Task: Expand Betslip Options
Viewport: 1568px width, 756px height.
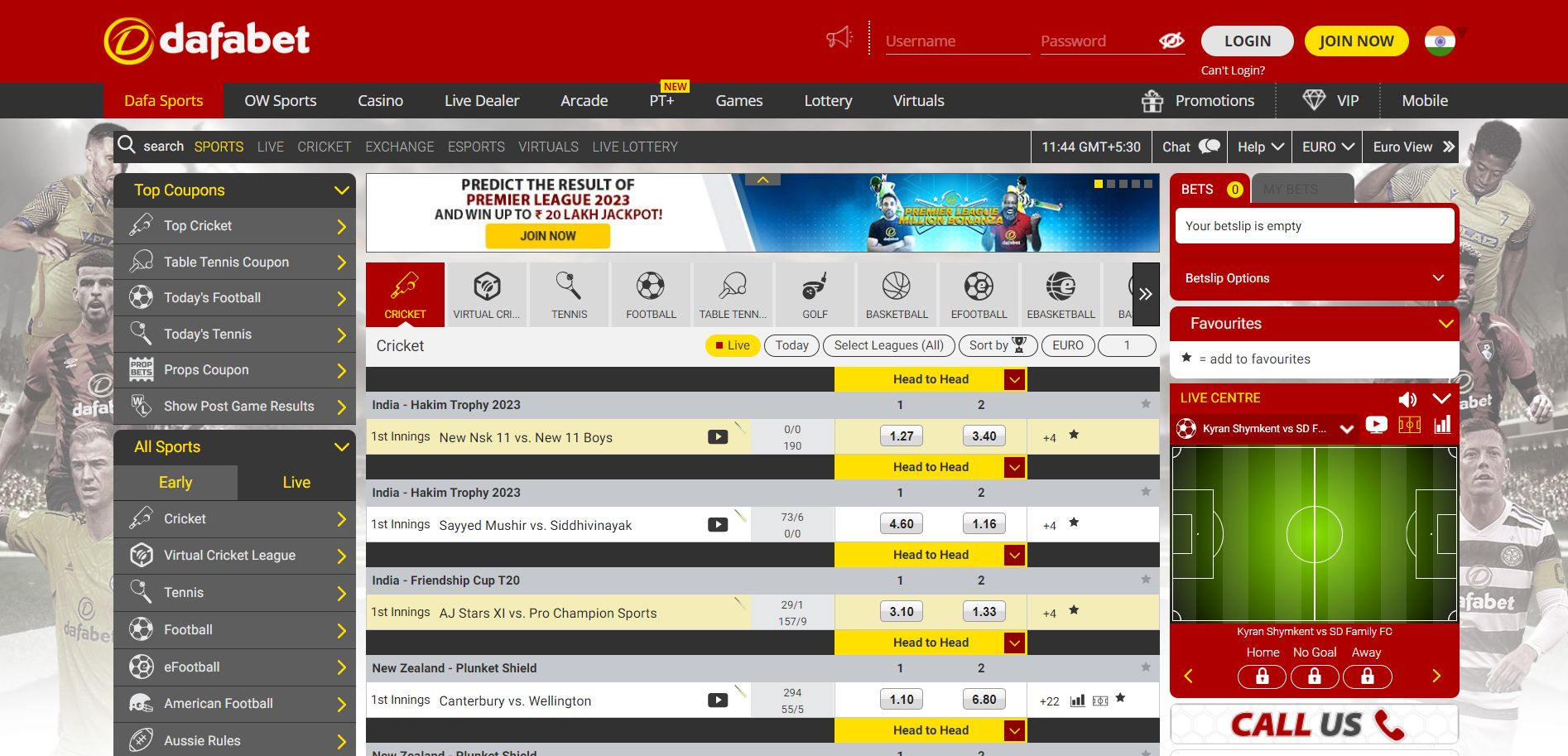Action: click(x=1314, y=278)
